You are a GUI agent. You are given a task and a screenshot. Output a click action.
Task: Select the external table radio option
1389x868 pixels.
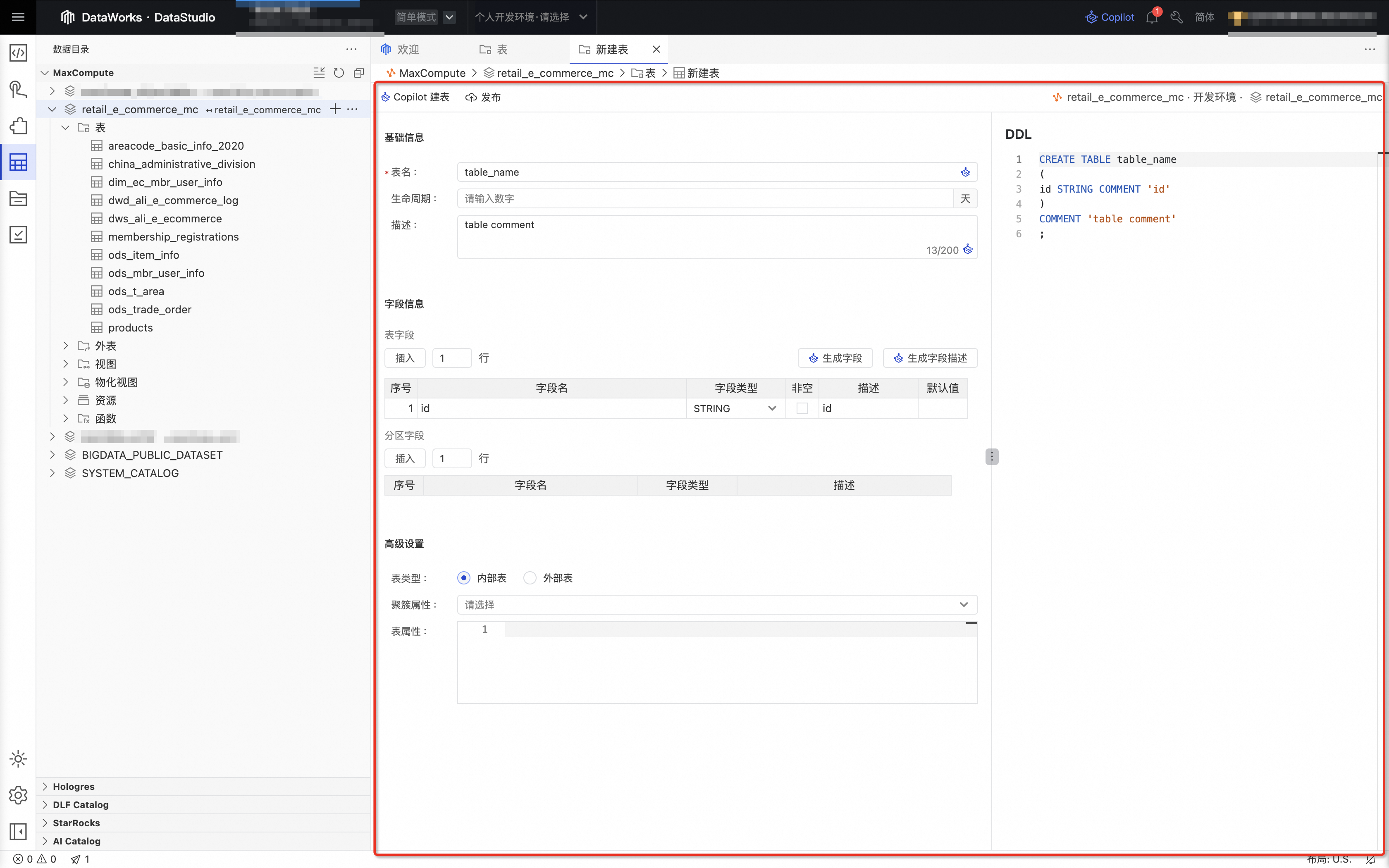530,578
